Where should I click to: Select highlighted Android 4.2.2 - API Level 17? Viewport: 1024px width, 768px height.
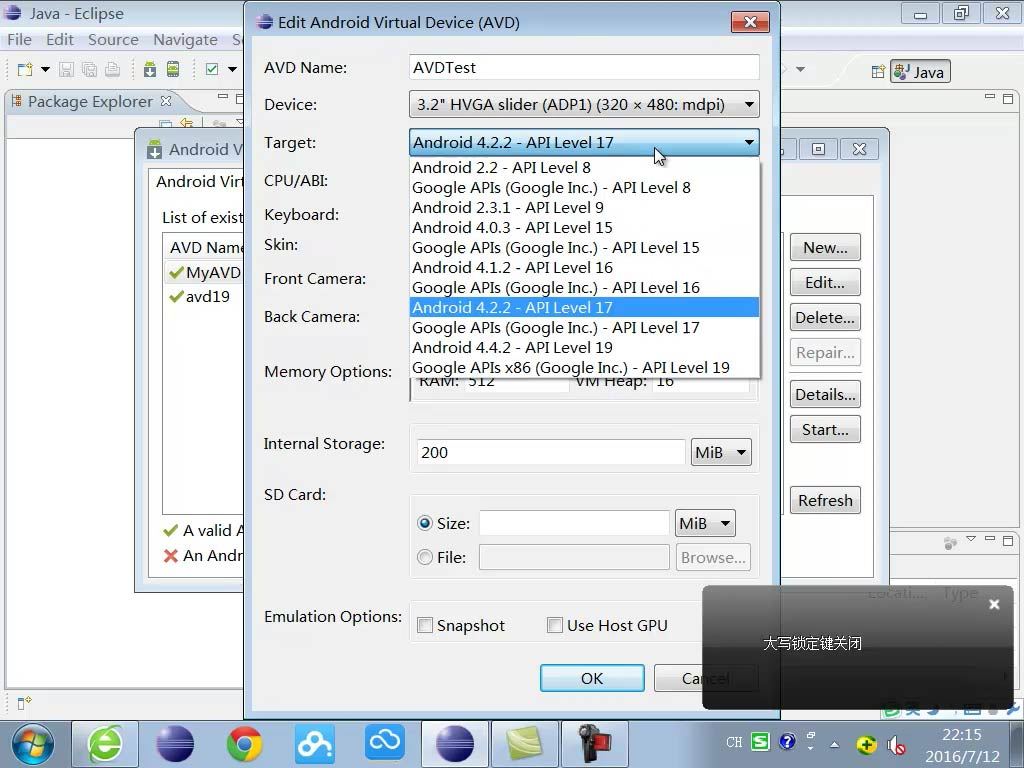point(584,308)
